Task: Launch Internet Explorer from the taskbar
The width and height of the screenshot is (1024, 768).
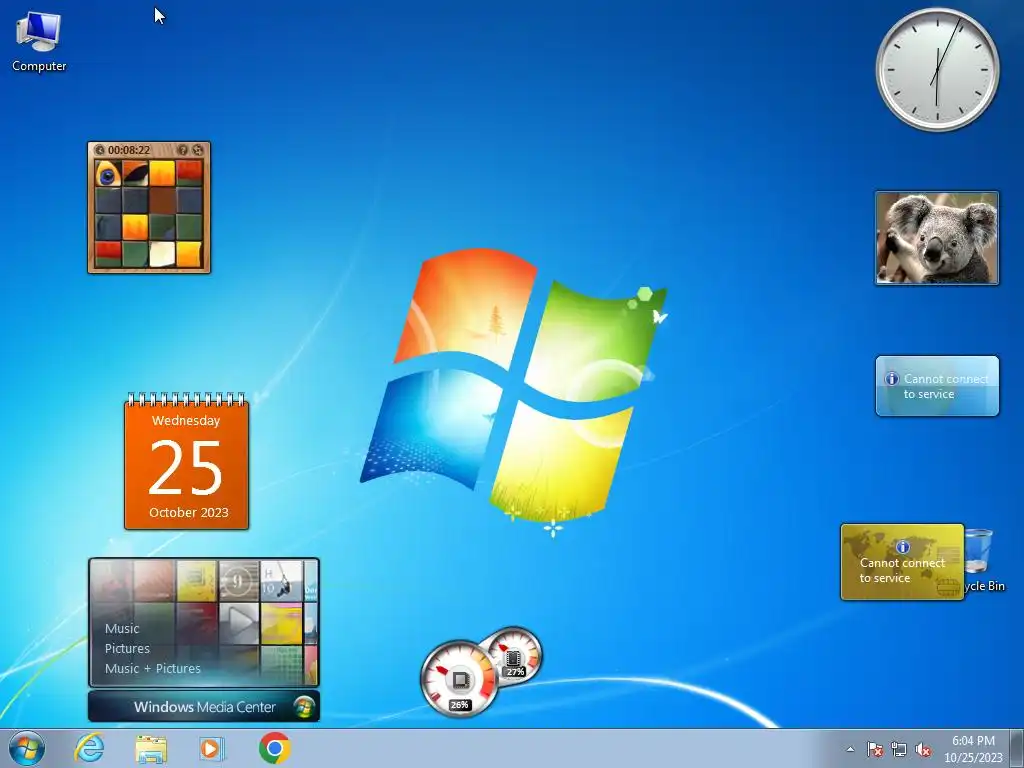Action: click(89, 748)
